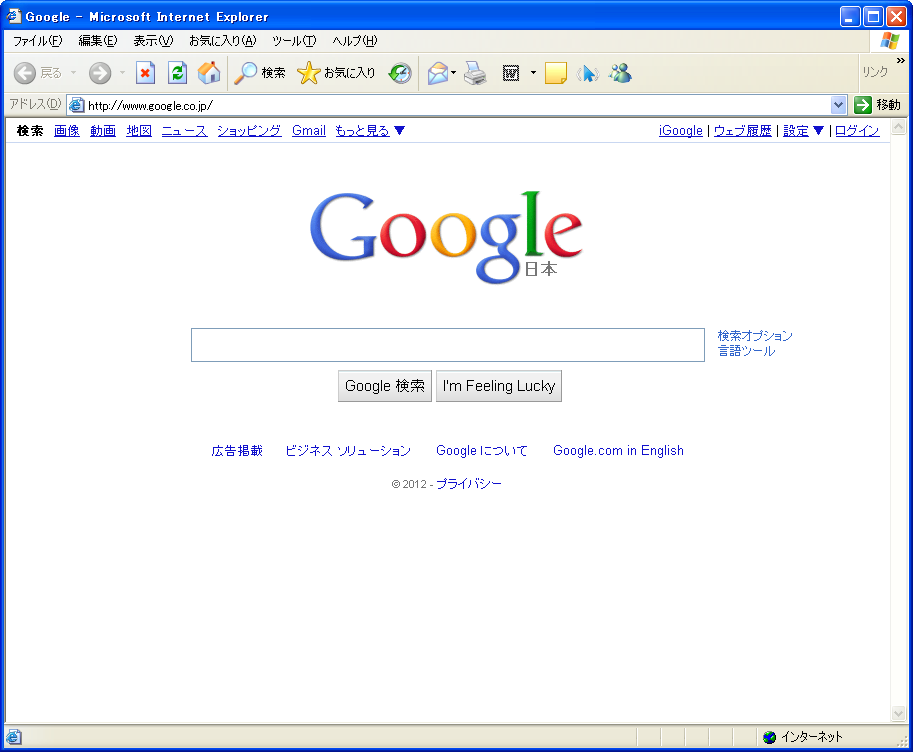913x752 pixels.
Task: Open the Edit button dropdown arrow
Action: (533, 73)
